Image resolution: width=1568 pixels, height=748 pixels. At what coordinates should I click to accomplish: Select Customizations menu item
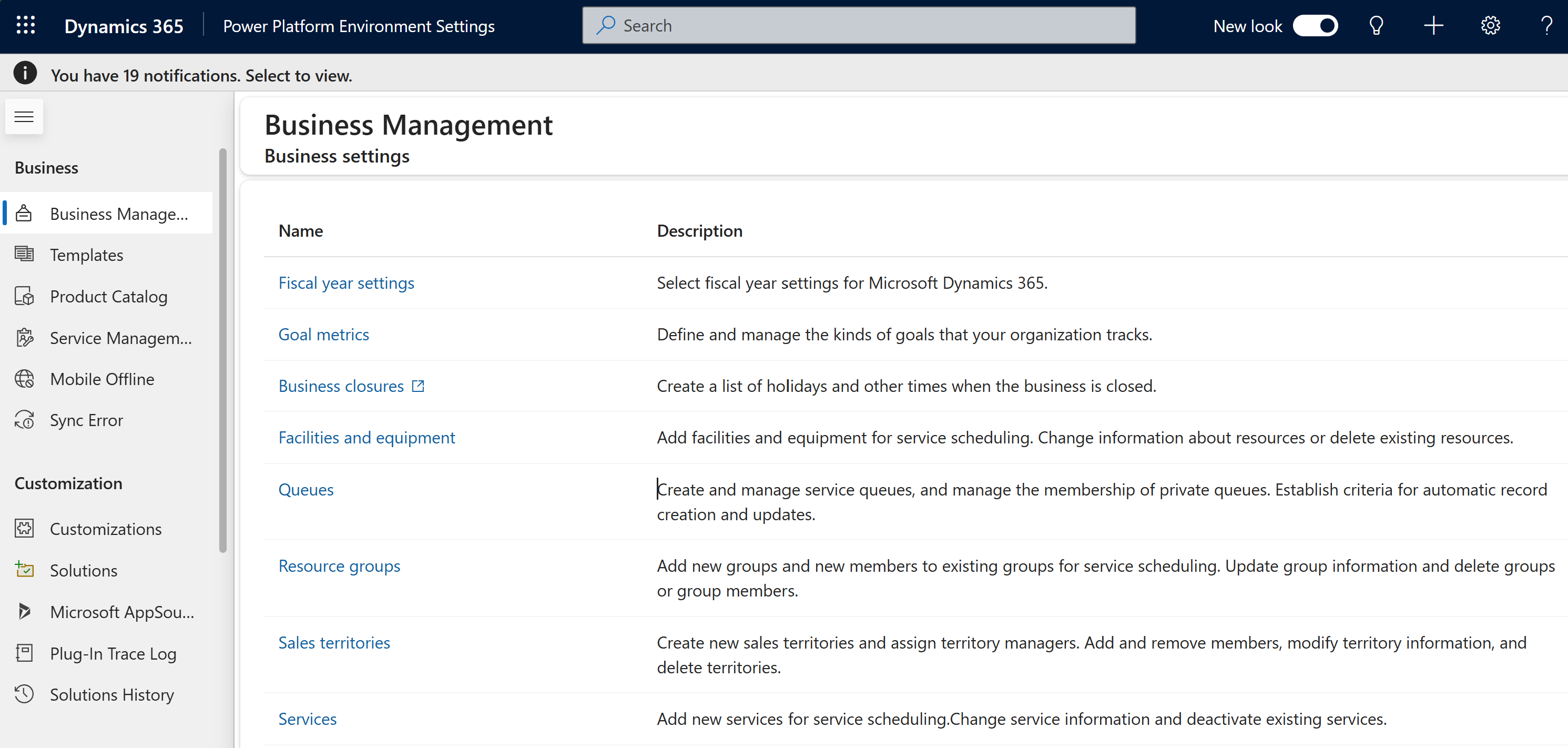click(x=106, y=529)
